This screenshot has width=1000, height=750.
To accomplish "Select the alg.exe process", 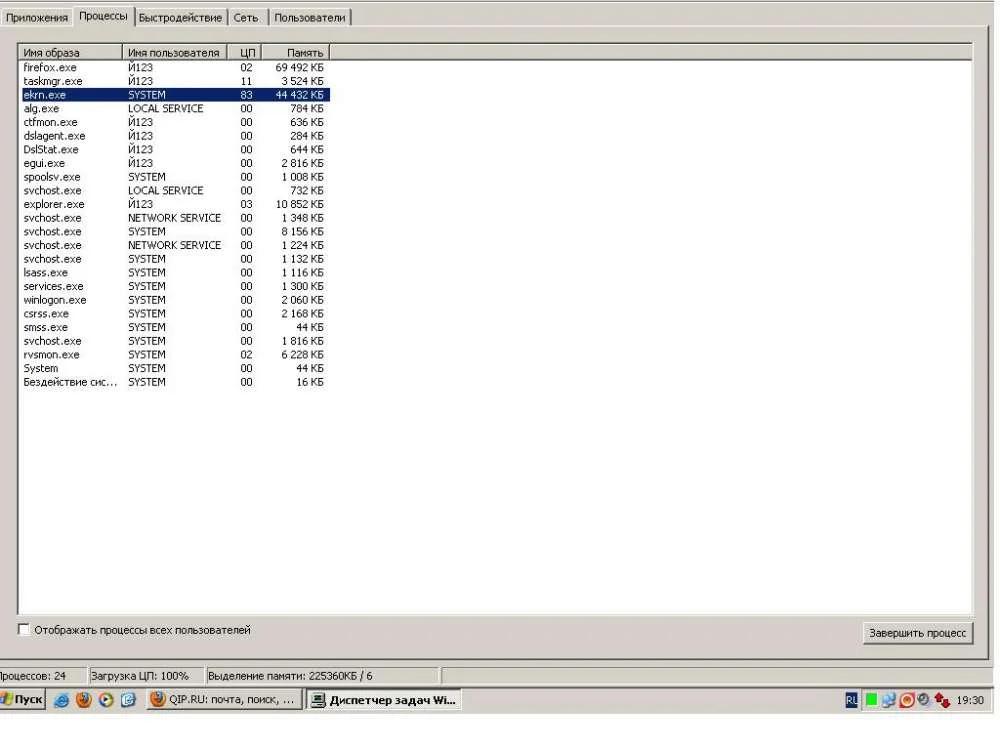I will [175, 108].
